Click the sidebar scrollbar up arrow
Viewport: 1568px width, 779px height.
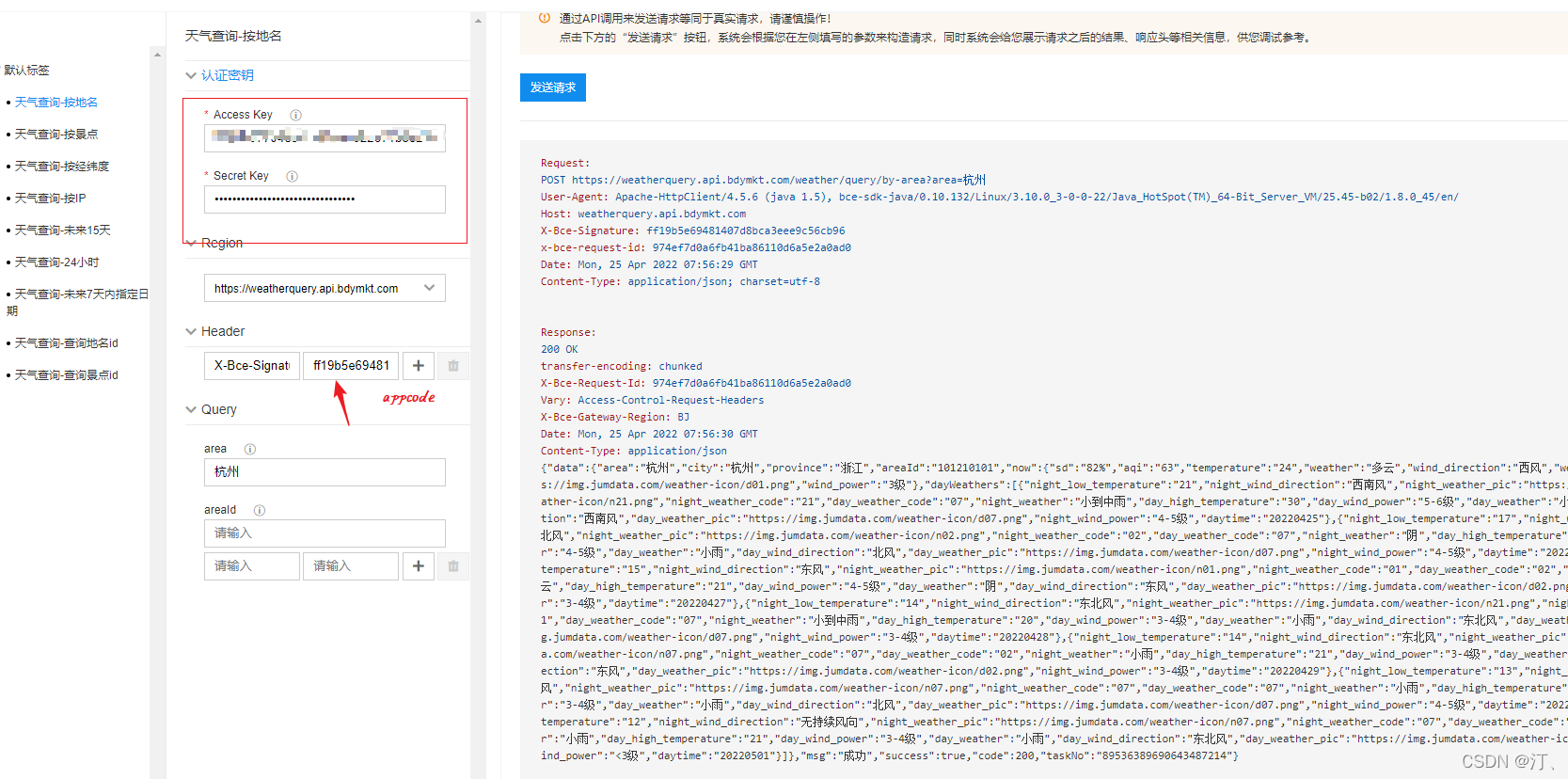(157, 55)
